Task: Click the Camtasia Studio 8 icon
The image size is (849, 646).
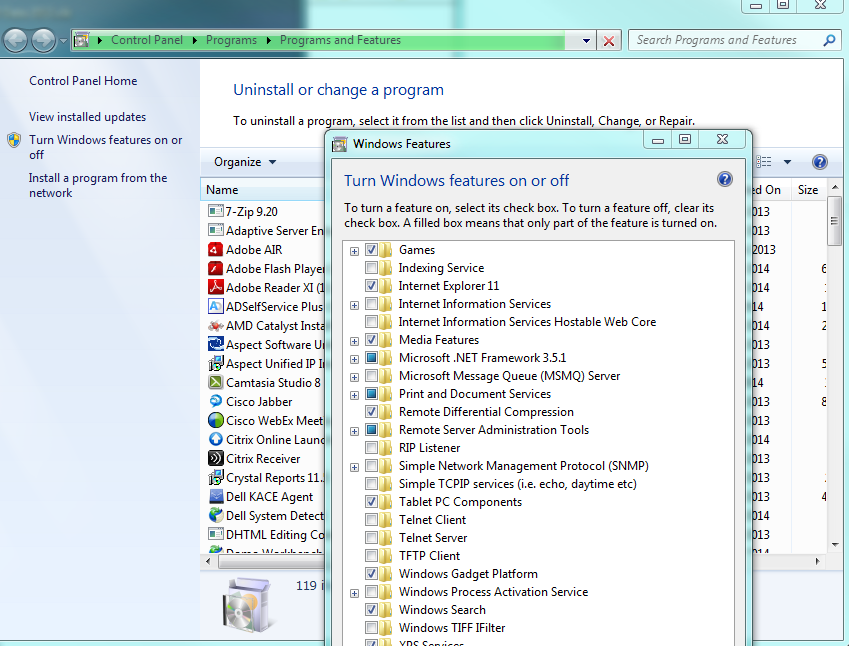Action: pyautogui.click(x=215, y=382)
